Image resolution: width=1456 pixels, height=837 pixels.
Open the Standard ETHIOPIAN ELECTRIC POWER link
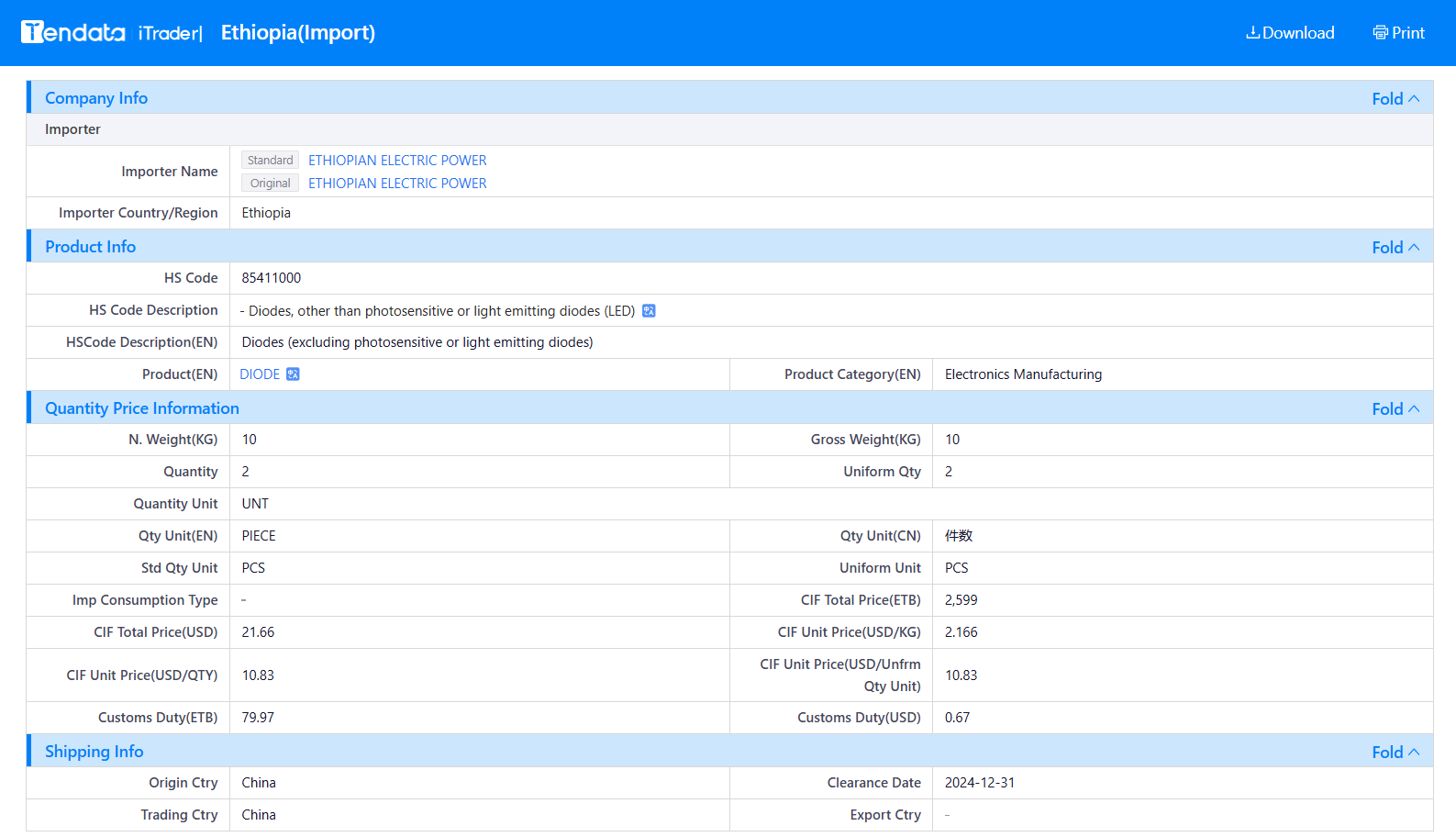click(397, 161)
